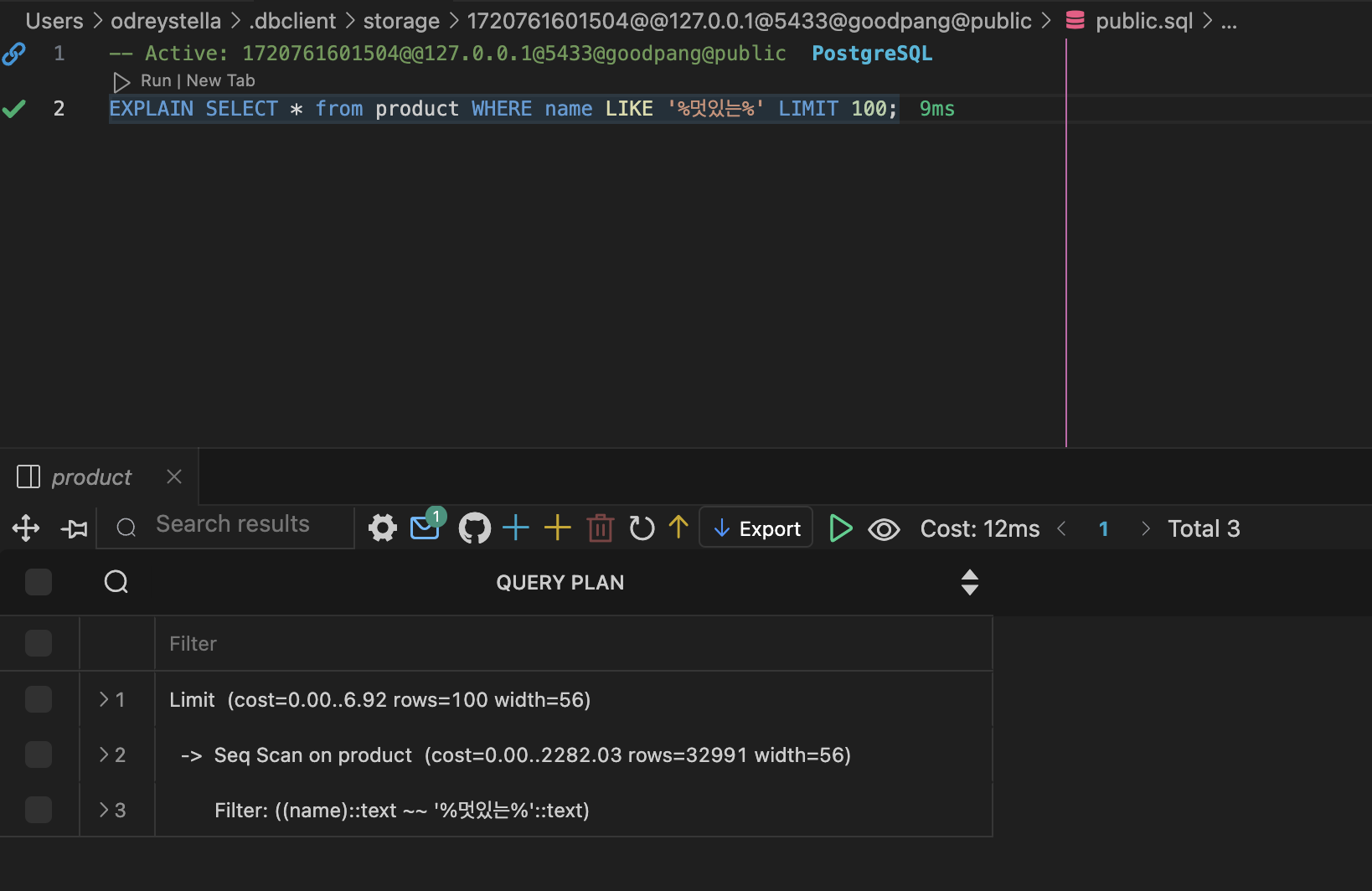Open the mail icon with badge 1

pos(426,526)
